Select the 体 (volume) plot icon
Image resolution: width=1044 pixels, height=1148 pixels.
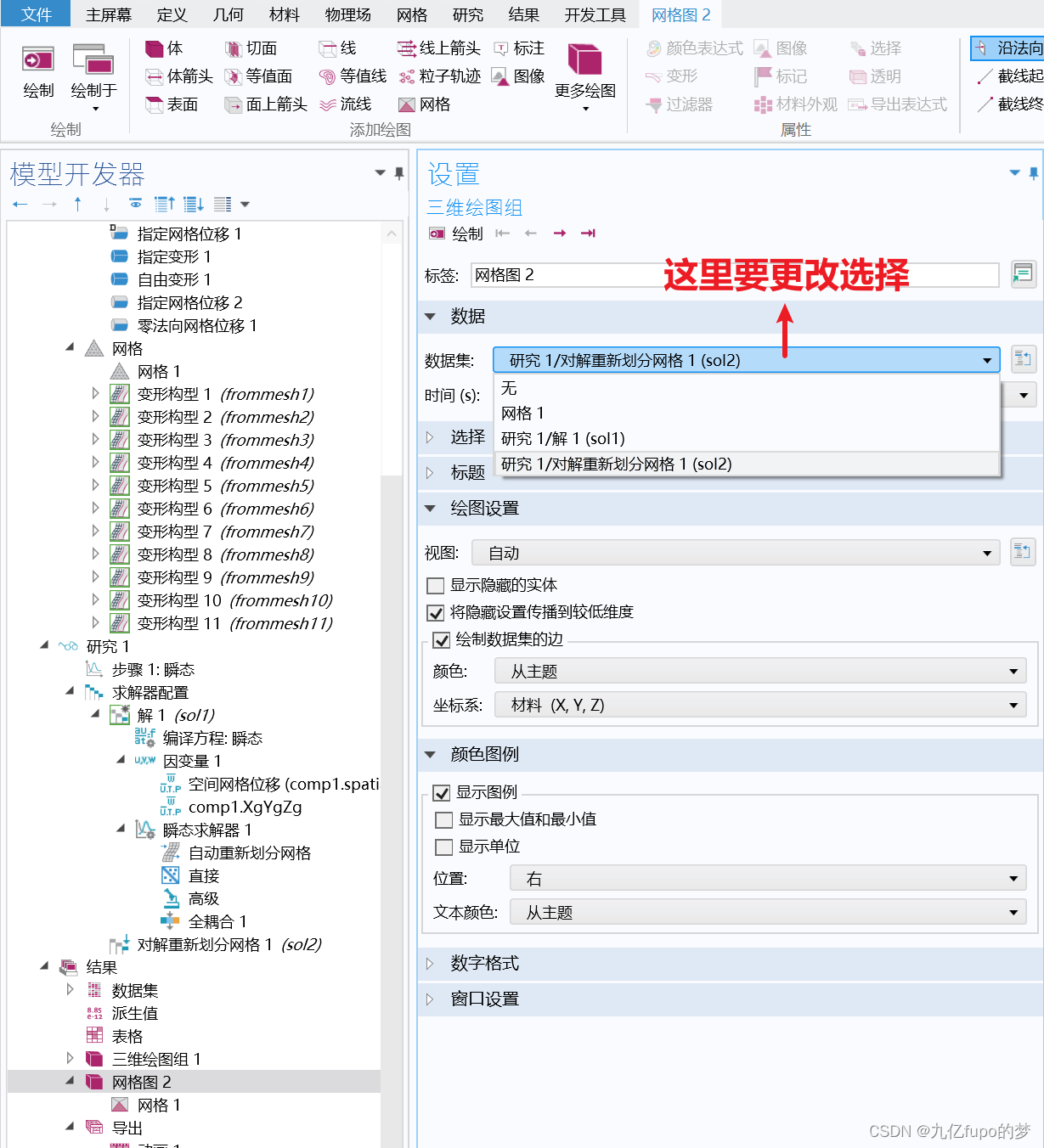(x=165, y=48)
